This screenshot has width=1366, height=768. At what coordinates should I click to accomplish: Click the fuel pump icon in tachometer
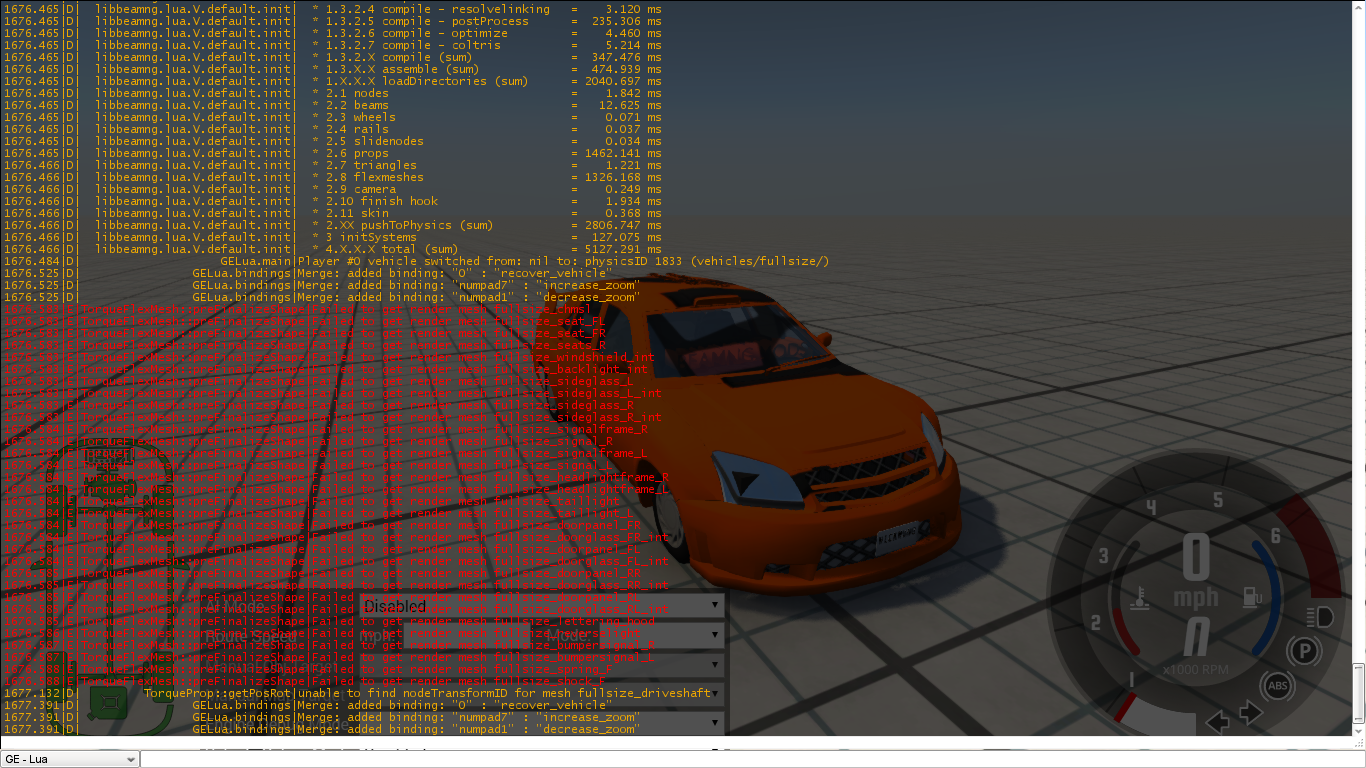(1251, 598)
